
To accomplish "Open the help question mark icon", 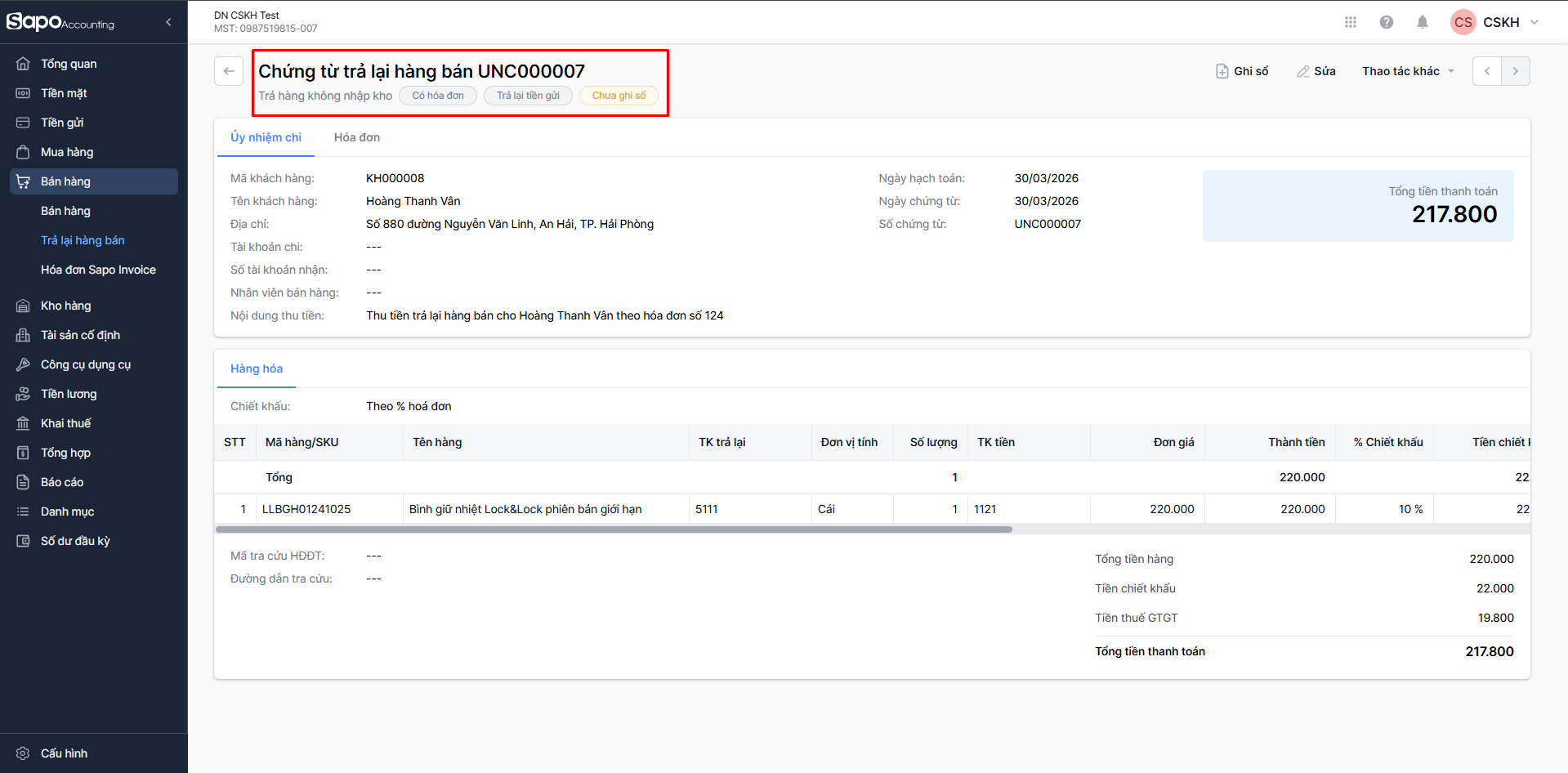I will [1387, 22].
